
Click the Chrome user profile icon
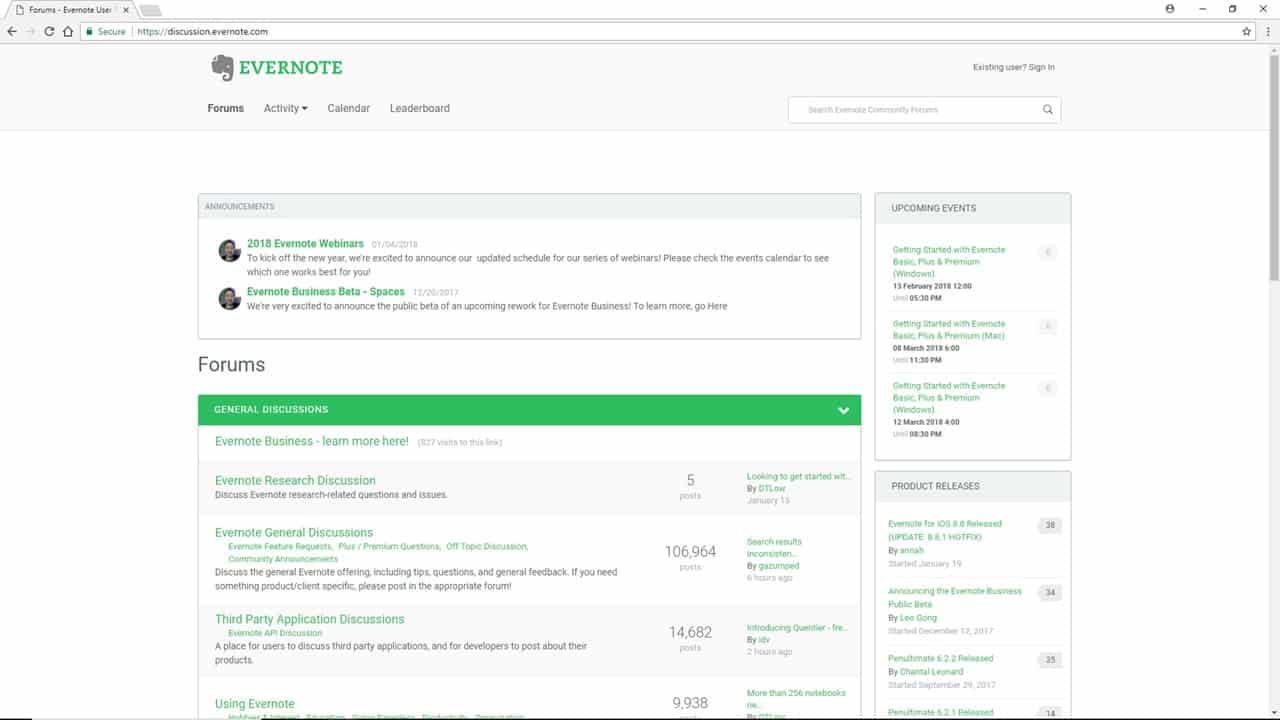coord(1170,9)
